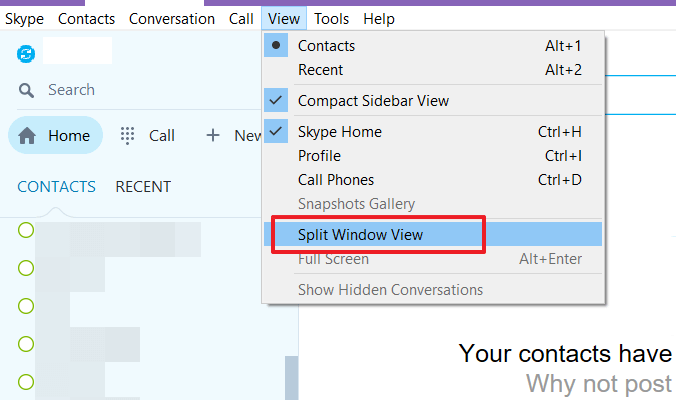Toggle Skype Home menu option

pos(433,132)
